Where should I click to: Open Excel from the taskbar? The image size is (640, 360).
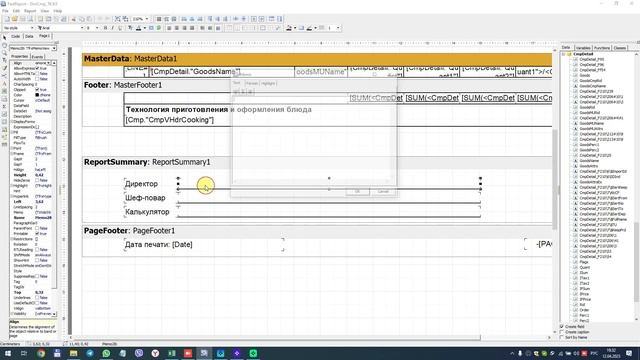click(x=172, y=353)
